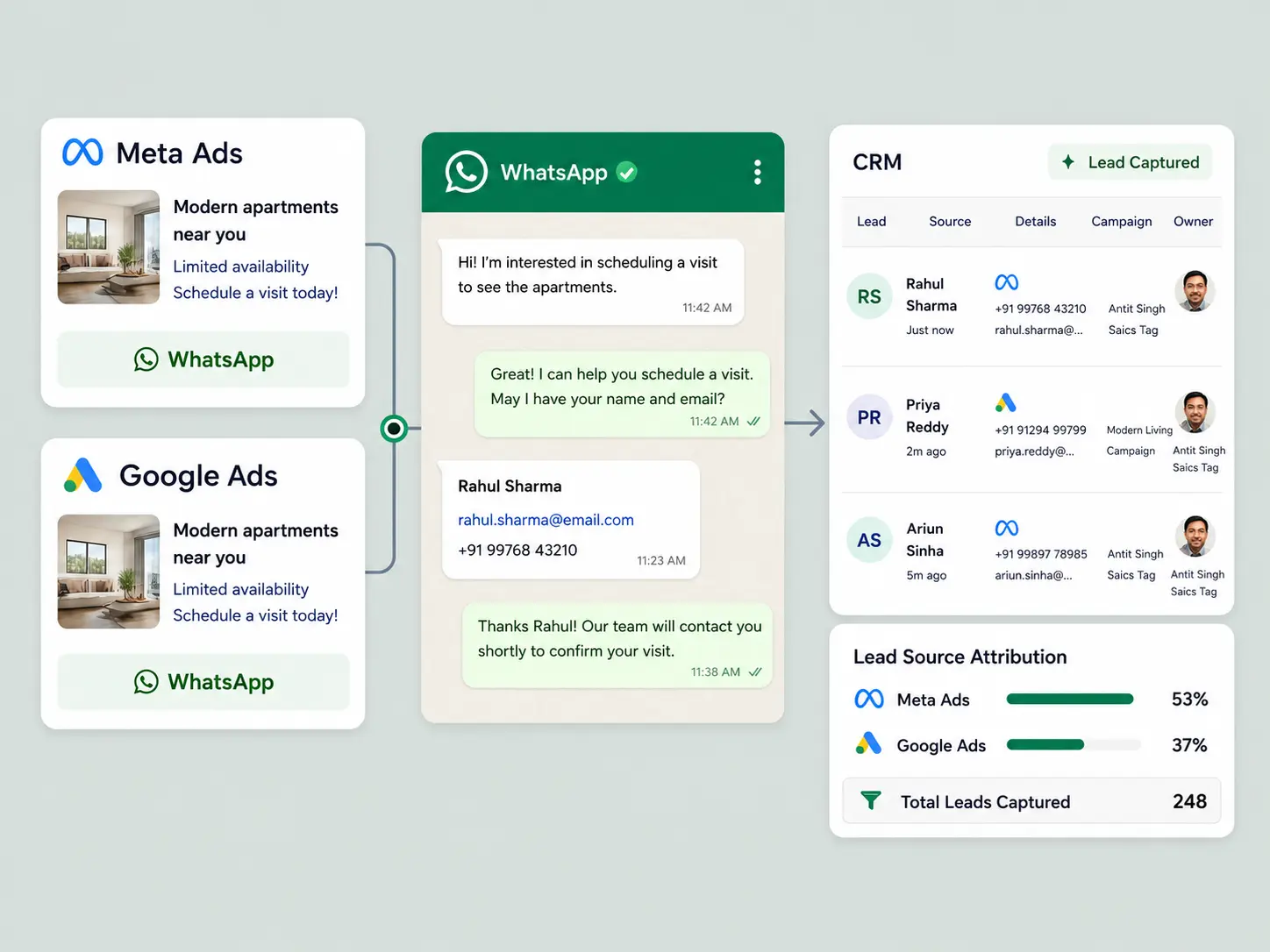This screenshot has width=1270, height=952.
Task: Click the AS avatar for Ariun Sinha
Action: 869,540
